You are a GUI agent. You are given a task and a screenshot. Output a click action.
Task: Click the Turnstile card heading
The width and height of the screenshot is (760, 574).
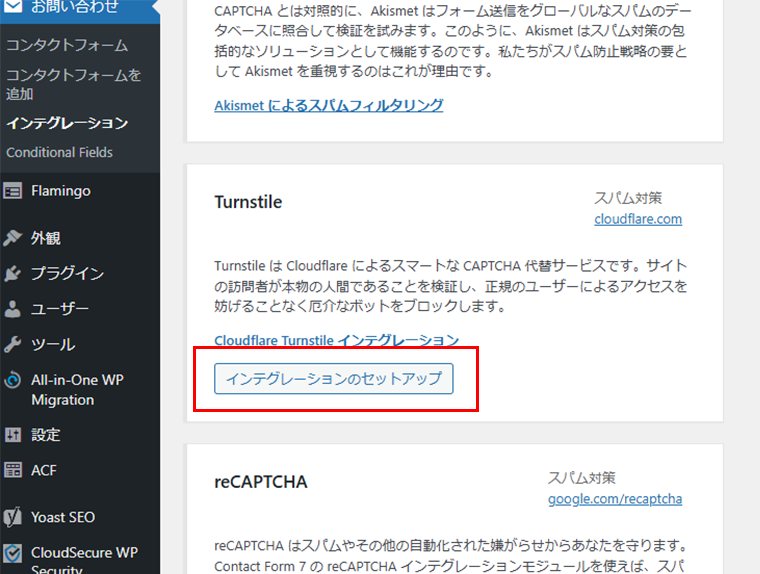(248, 202)
